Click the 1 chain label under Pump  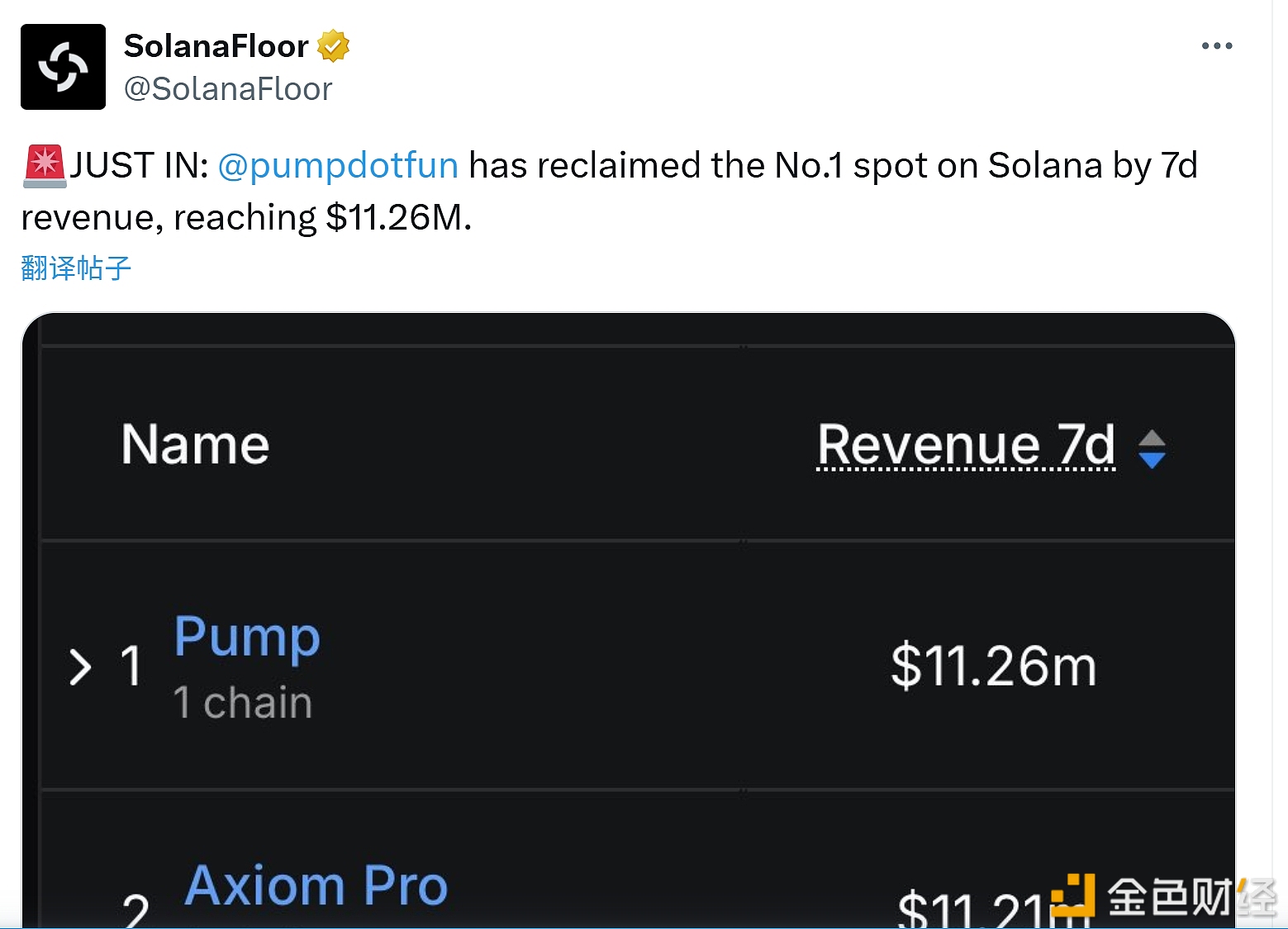tap(242, 703)
